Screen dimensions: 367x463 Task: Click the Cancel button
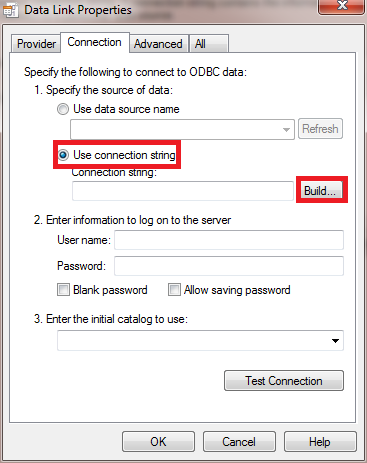239,442
